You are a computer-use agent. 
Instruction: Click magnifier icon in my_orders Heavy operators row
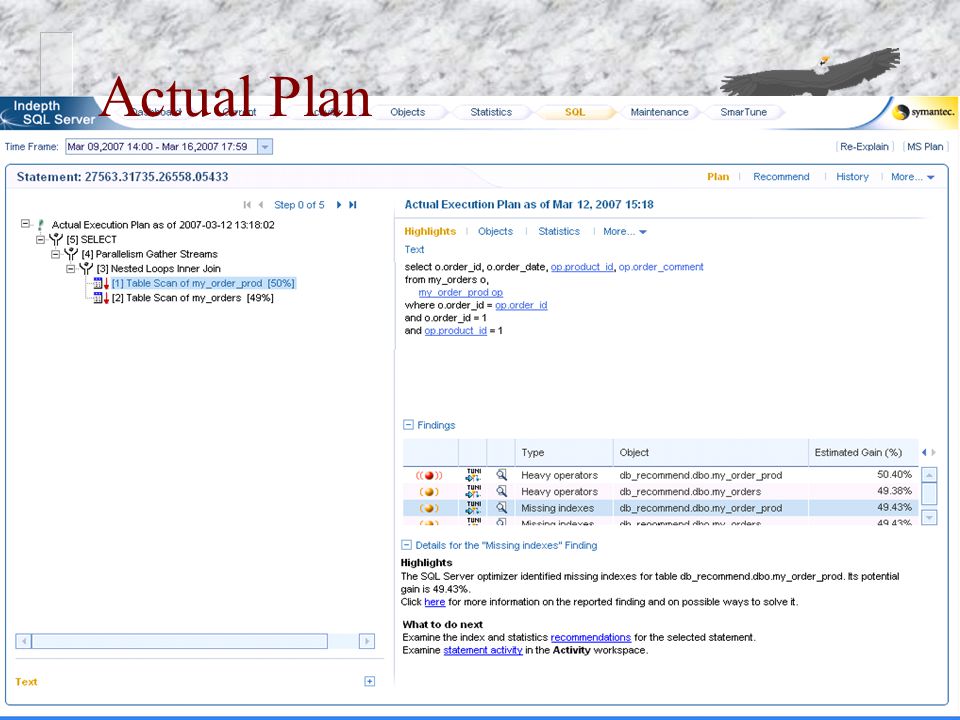(x=501, y=491)
